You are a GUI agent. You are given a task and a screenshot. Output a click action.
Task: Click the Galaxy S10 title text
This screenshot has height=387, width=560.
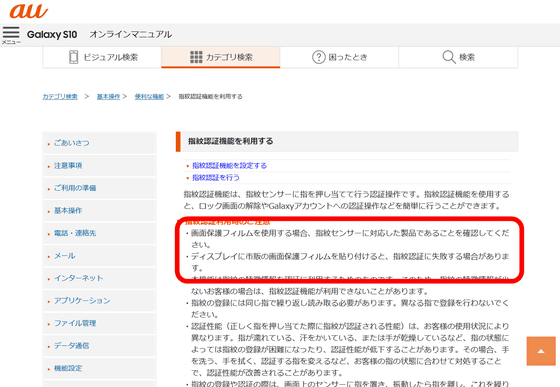[x=52, y=35]
